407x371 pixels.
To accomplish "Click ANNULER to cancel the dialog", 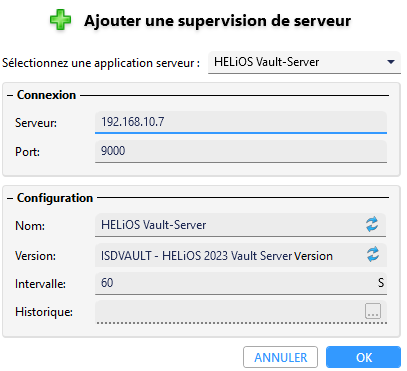I will (280, 357).
